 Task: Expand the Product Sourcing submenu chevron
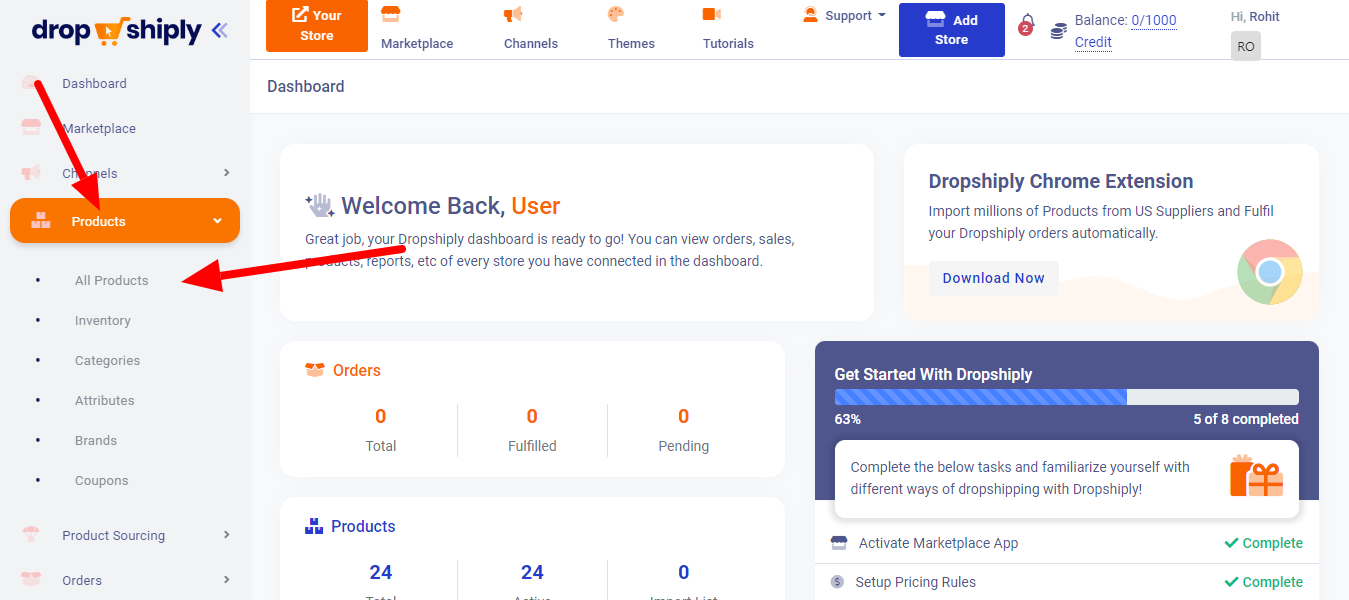[227, 535]
